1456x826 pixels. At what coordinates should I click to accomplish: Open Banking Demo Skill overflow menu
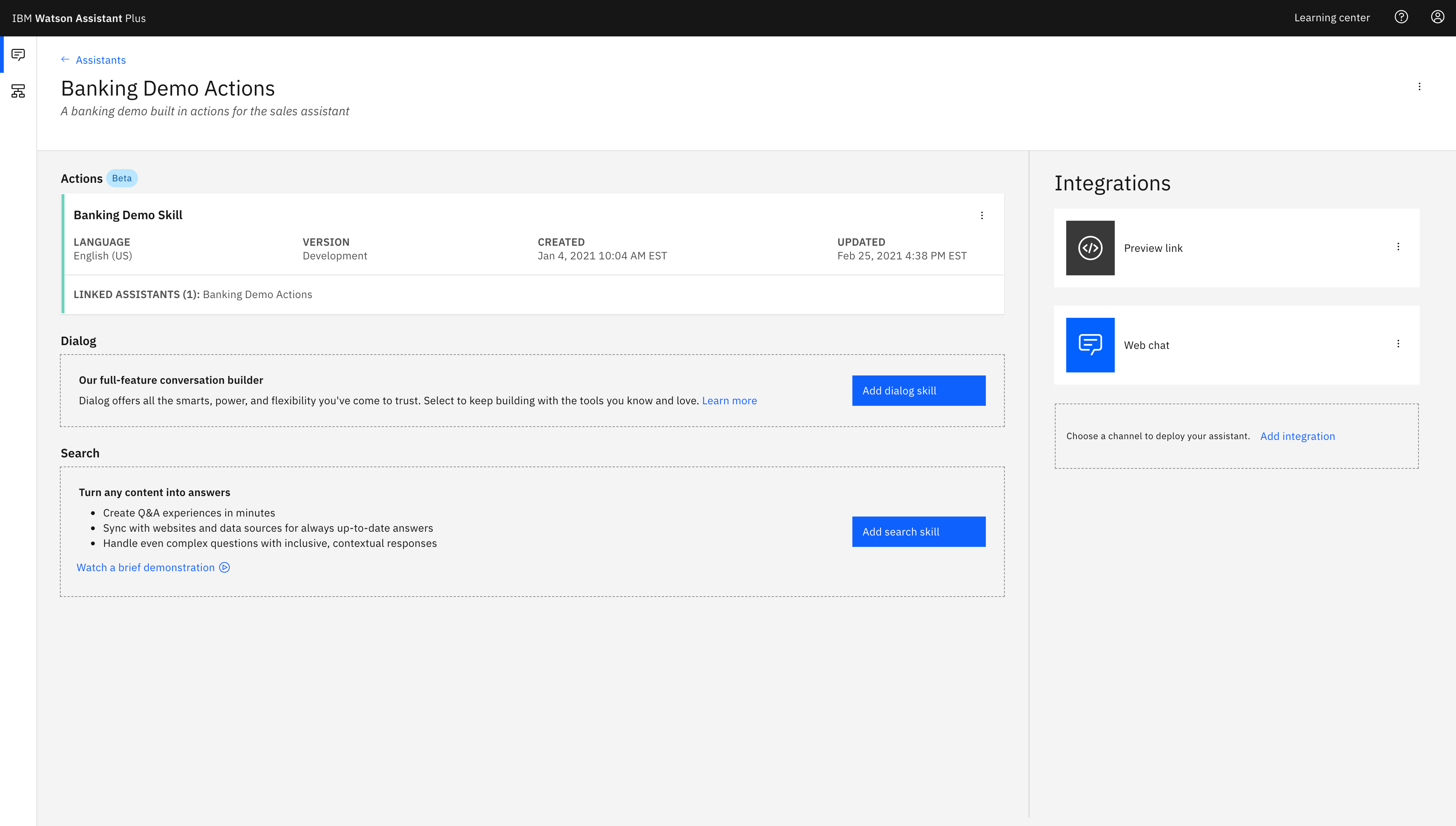pos(982,215)
